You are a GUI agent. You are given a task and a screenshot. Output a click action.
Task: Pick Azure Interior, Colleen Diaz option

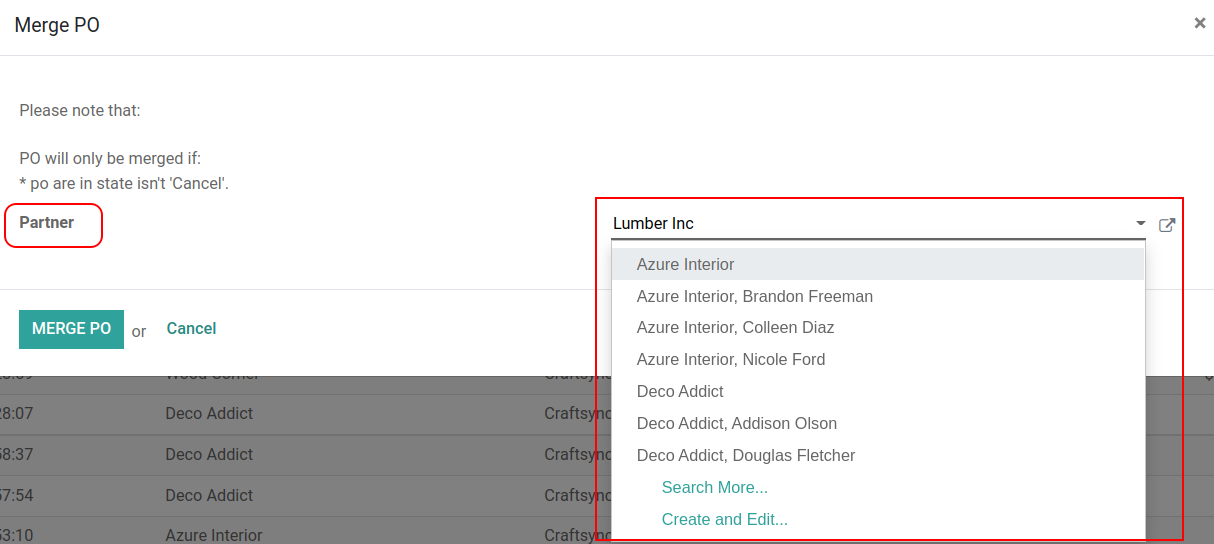pos(735,328)
